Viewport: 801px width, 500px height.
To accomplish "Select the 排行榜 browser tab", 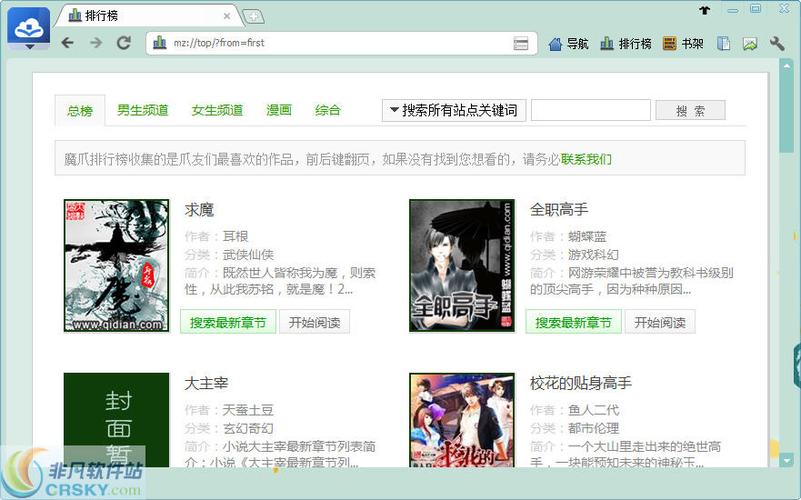I will (x=147, y=16).
